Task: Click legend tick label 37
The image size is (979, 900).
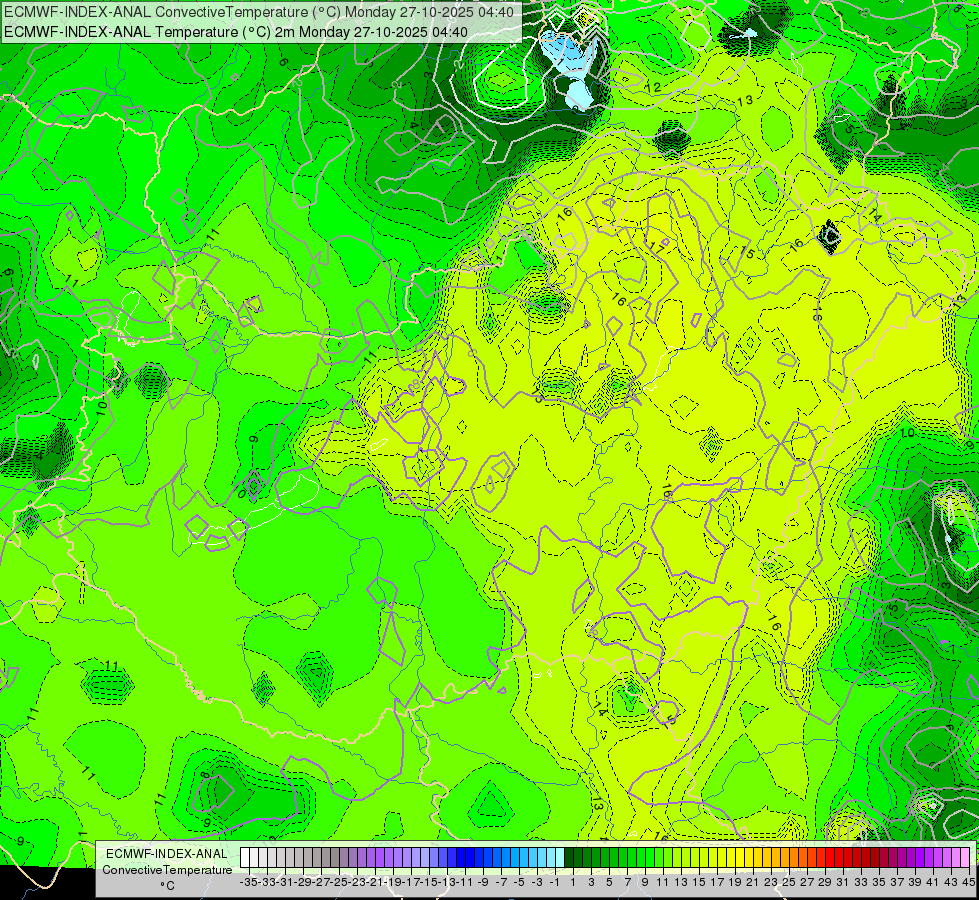Action: pos(897,882)
